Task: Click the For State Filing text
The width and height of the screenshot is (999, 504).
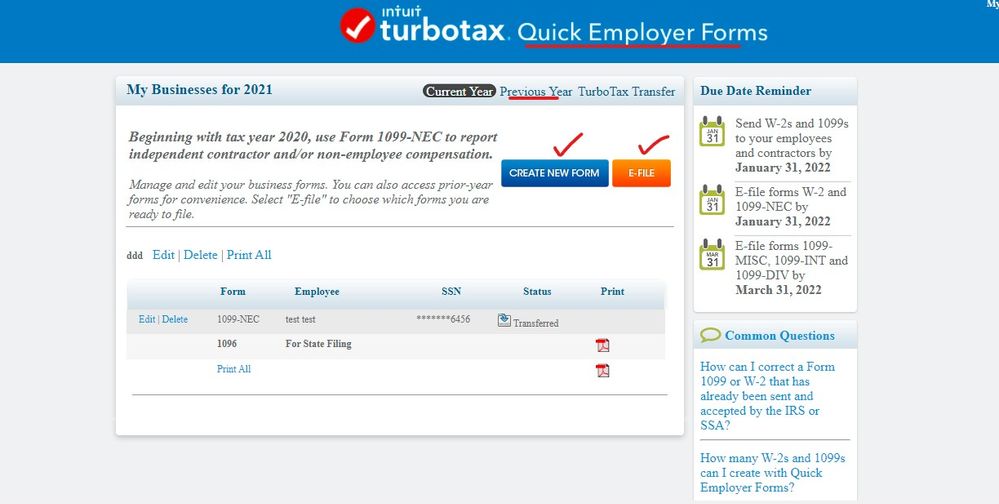Action: click(x=319, y=343)
